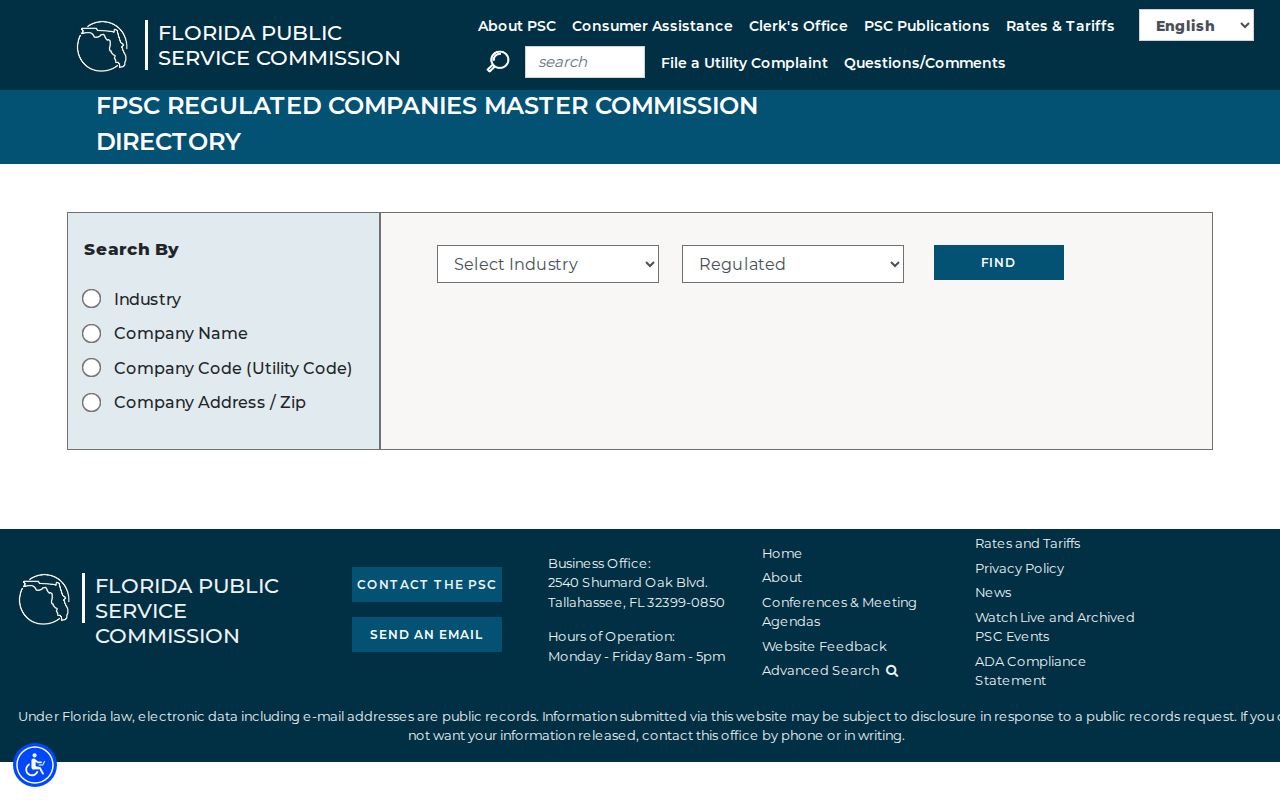Open the Clerk's Office menu

(798, 26)
